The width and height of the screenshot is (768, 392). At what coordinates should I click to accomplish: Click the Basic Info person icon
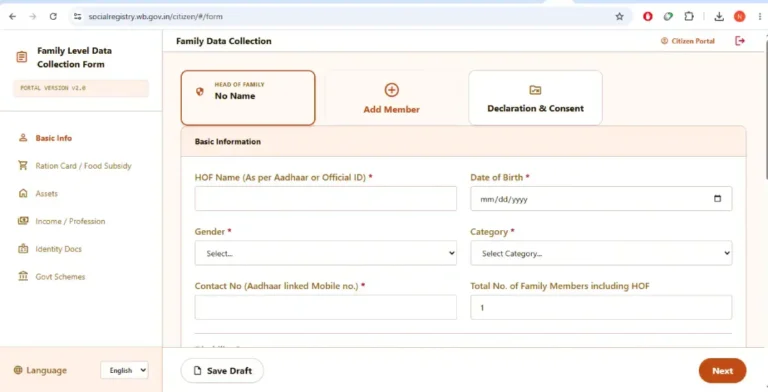tap(23, 138)
